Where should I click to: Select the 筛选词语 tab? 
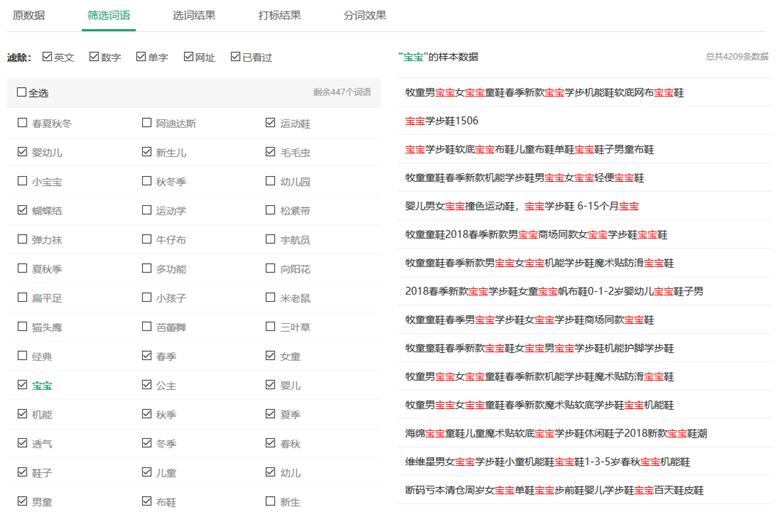coord(109,15)
